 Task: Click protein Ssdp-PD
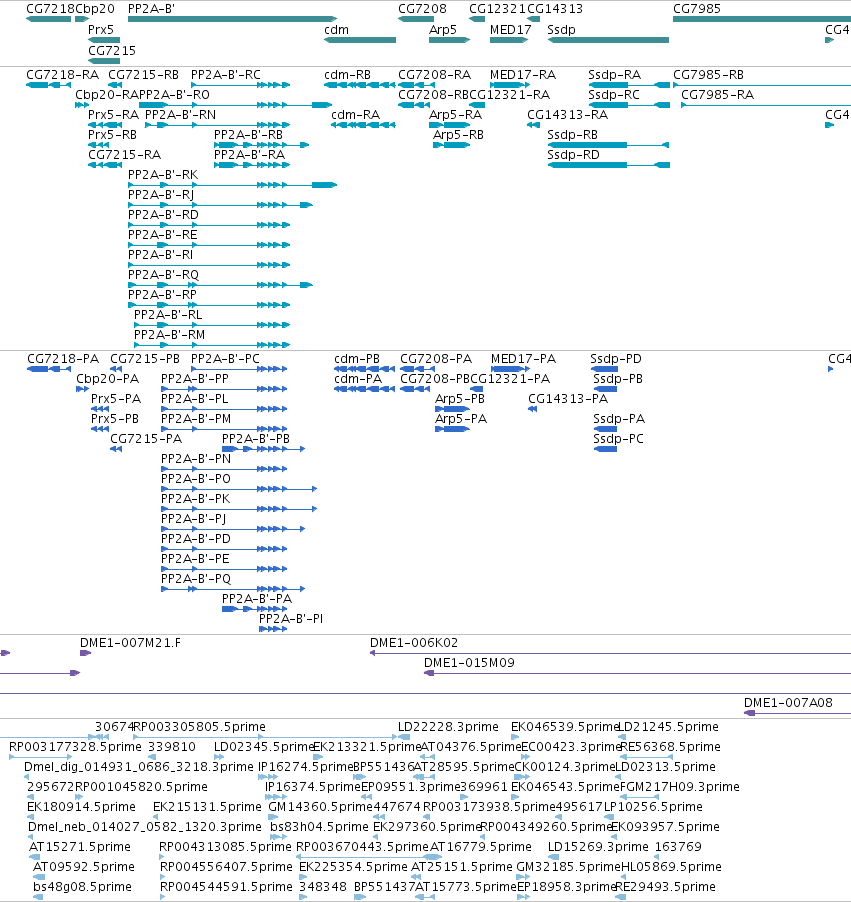[x=616, y=359]
